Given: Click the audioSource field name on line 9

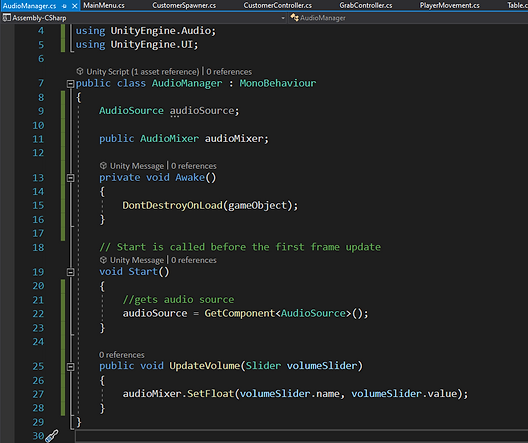Looking at the screenshot, I should (x=202, y=111).
